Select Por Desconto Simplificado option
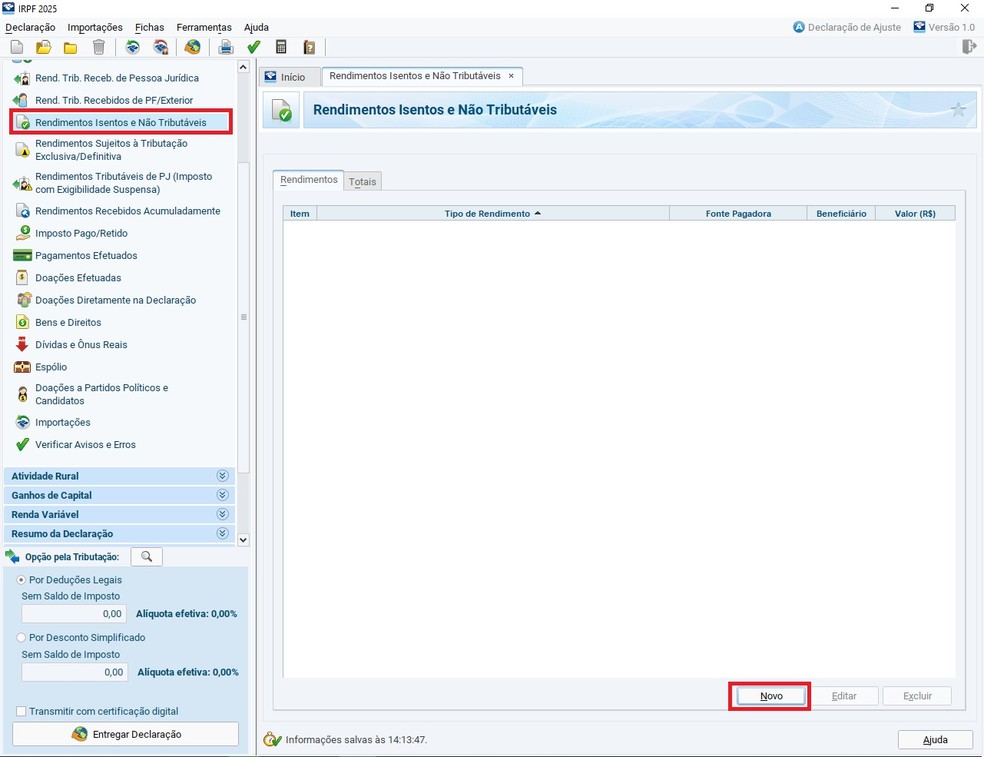This screenshot has height=757, width=984. (x=22, y=637)
